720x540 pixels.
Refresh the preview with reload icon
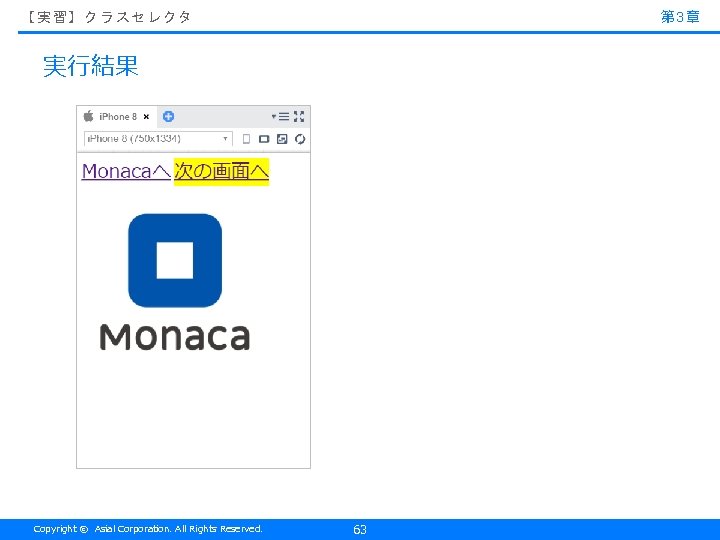point(300,139)
